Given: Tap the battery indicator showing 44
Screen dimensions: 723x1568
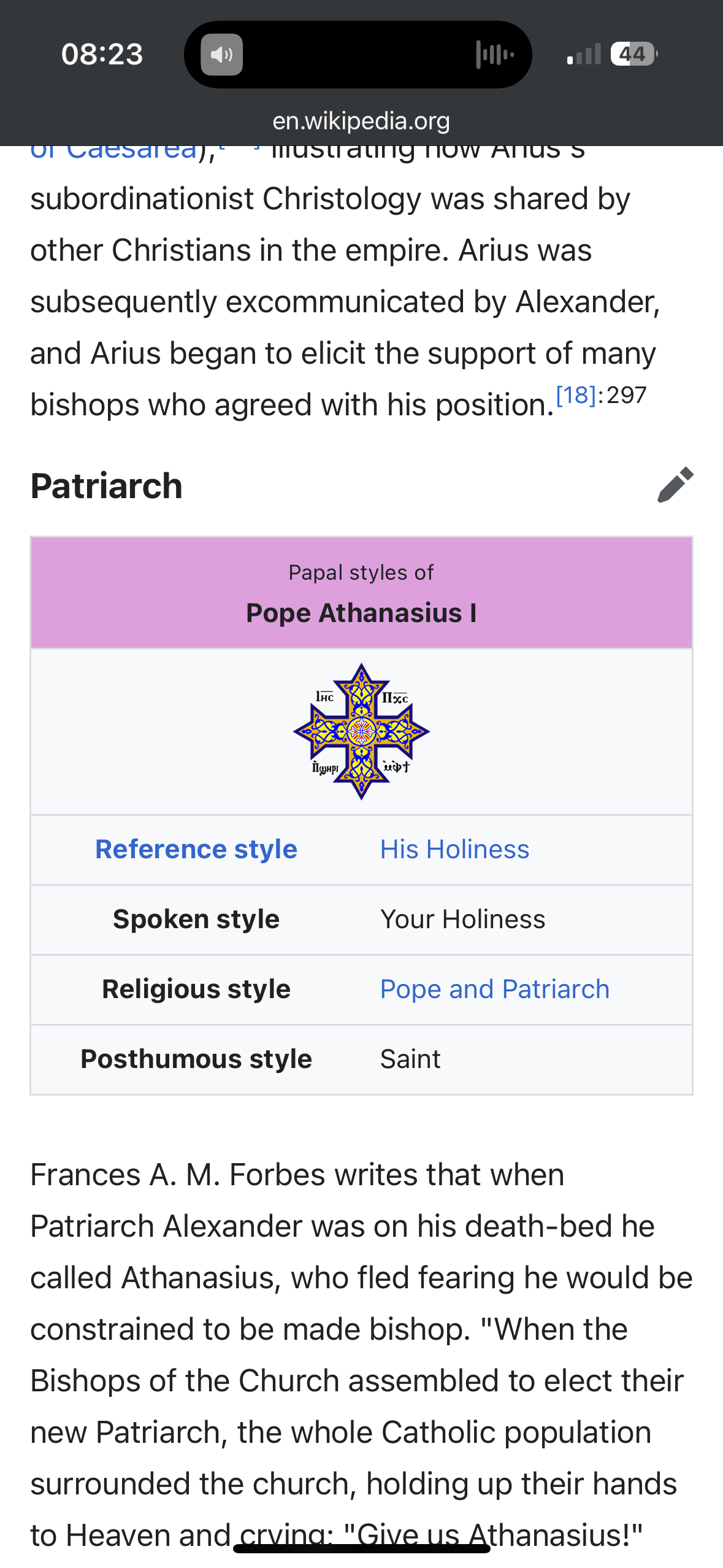Looking at the screenshot, I should pos(634,54).
